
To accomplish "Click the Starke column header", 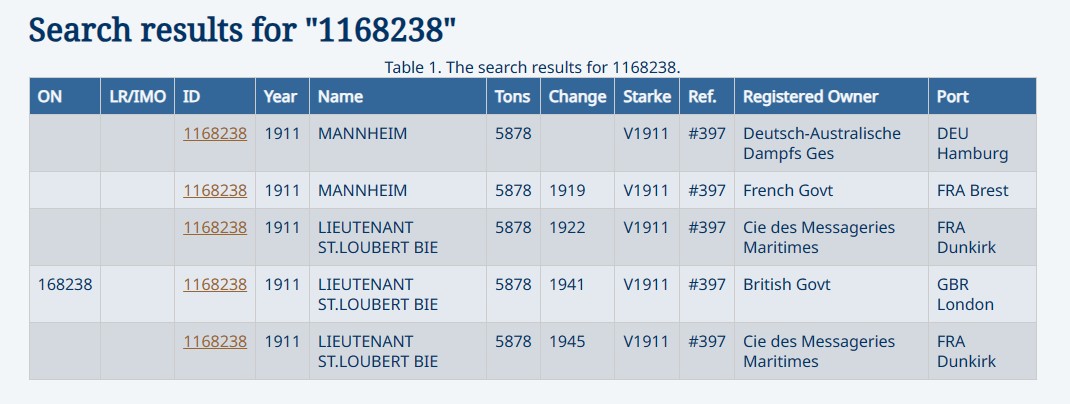I will (x=647, y=97).
